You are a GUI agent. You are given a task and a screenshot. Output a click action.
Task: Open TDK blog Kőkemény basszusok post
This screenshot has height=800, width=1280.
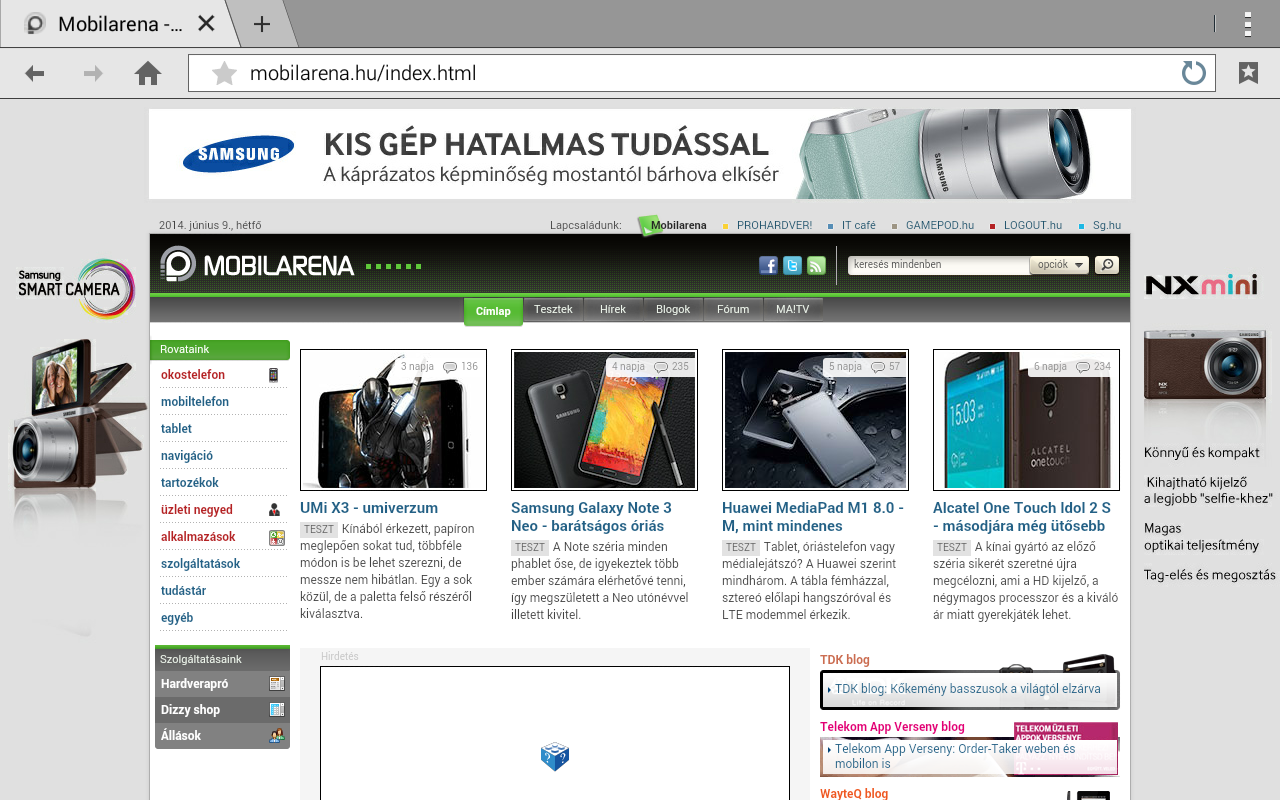pos(968,689)
